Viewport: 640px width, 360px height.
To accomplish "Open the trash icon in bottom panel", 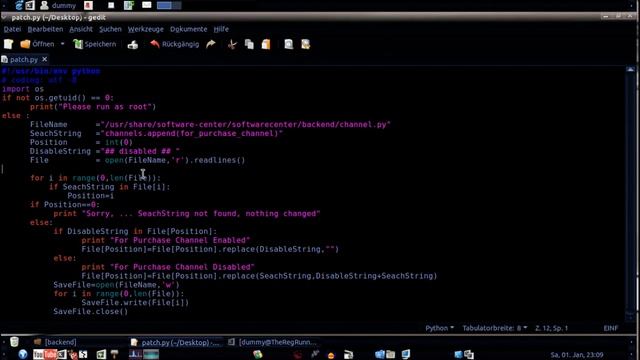I will [x=14, y=342].
